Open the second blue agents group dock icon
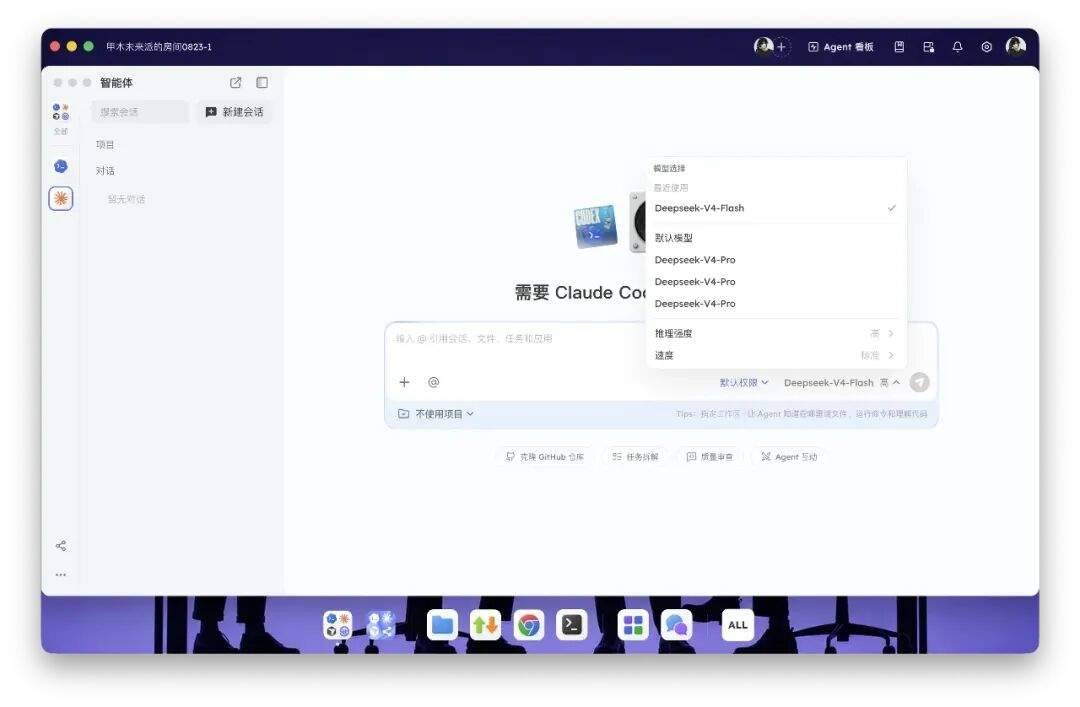Screen dimensions: 1080x707 tap(380, 625)
